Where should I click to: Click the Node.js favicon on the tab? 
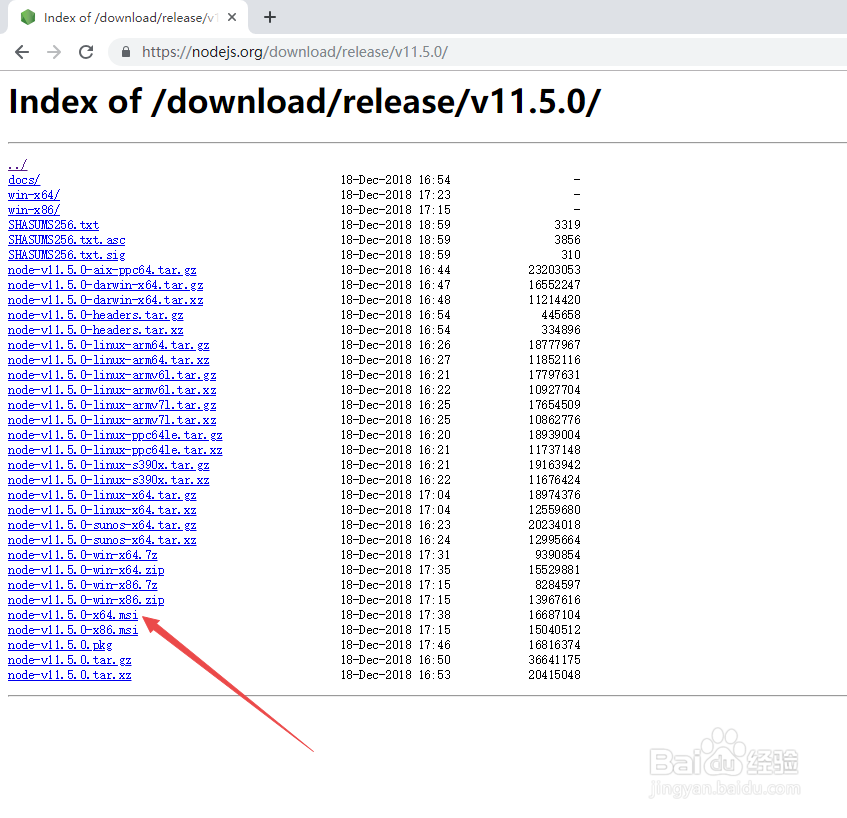pos(28,17)
